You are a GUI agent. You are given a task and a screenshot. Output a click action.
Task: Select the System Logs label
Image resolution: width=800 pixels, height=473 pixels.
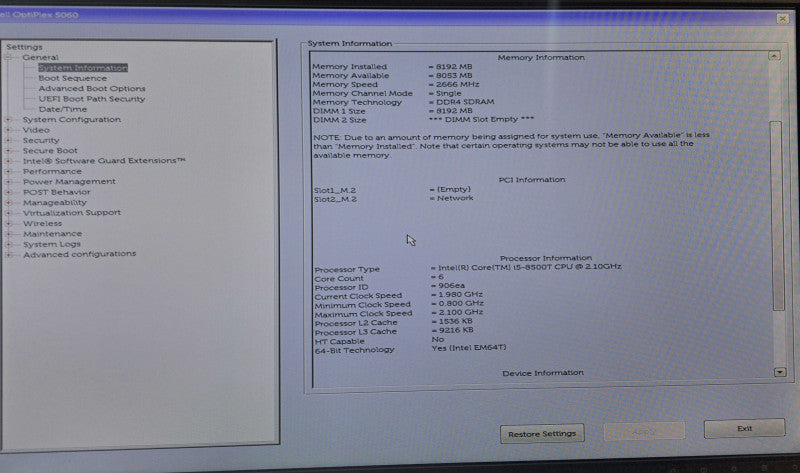coord(52,244)
